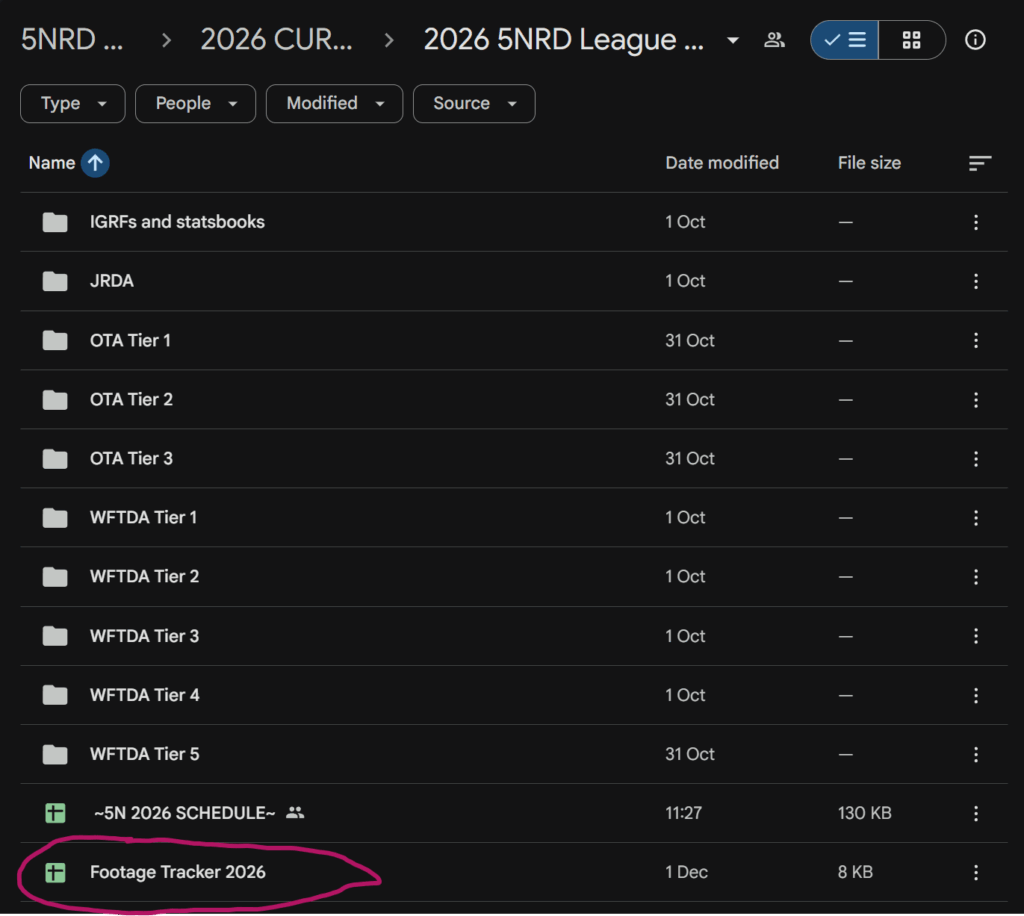The image size is (1024, 916).
Task: Expand the Type filter dropdown
Action: (72, 104)
